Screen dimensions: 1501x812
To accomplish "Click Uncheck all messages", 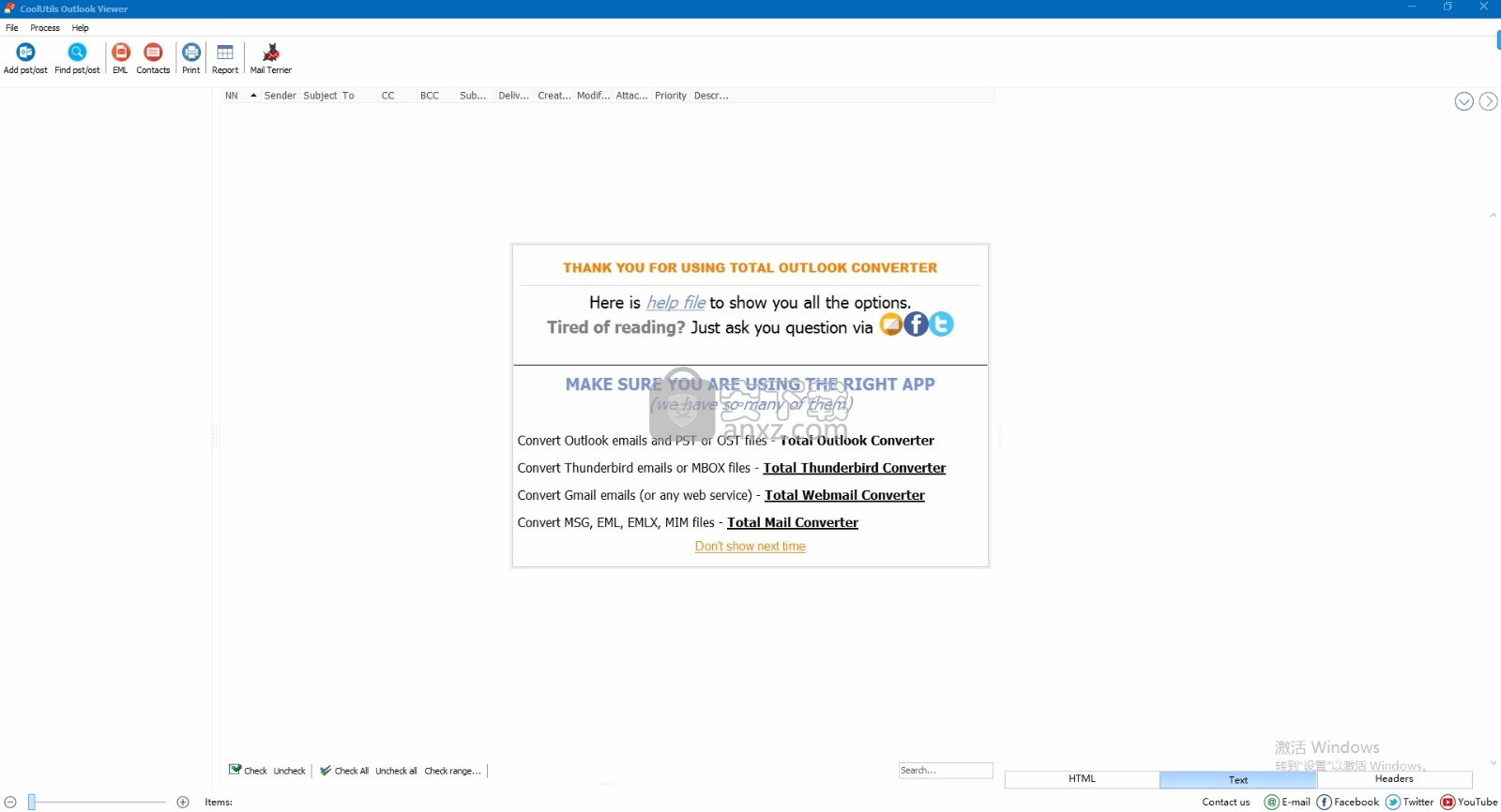I will 396,771.
